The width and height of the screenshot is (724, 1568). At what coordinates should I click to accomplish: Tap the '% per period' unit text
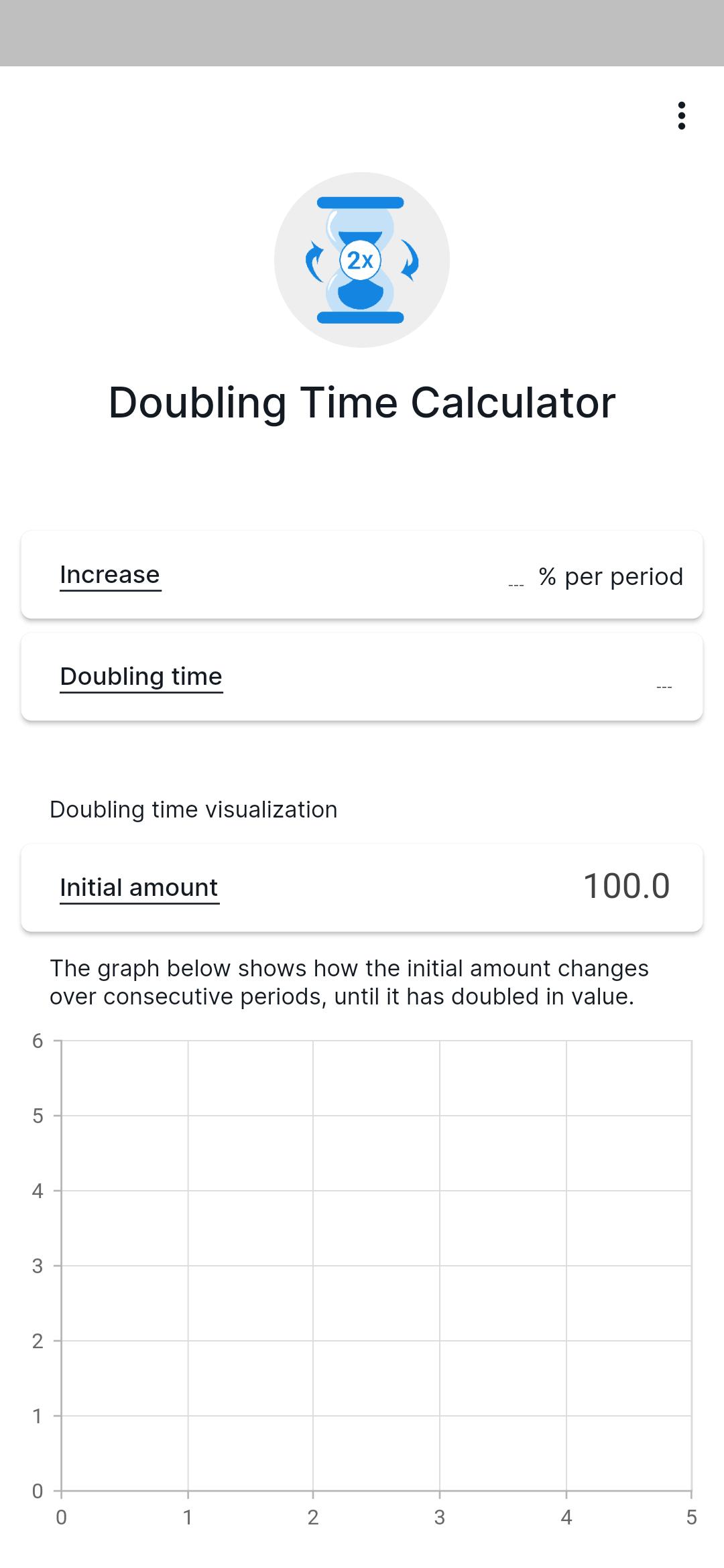click(x=611, y=576)
